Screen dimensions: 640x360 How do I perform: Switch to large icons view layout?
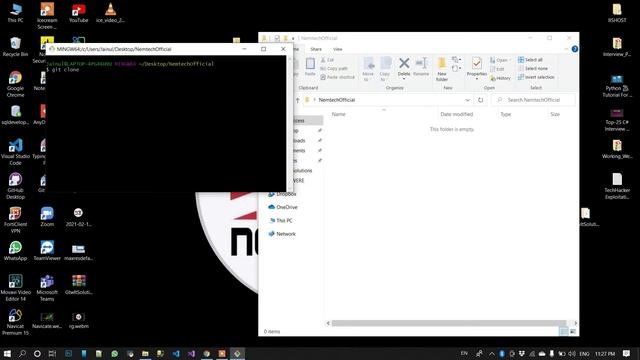coord(573,331)
